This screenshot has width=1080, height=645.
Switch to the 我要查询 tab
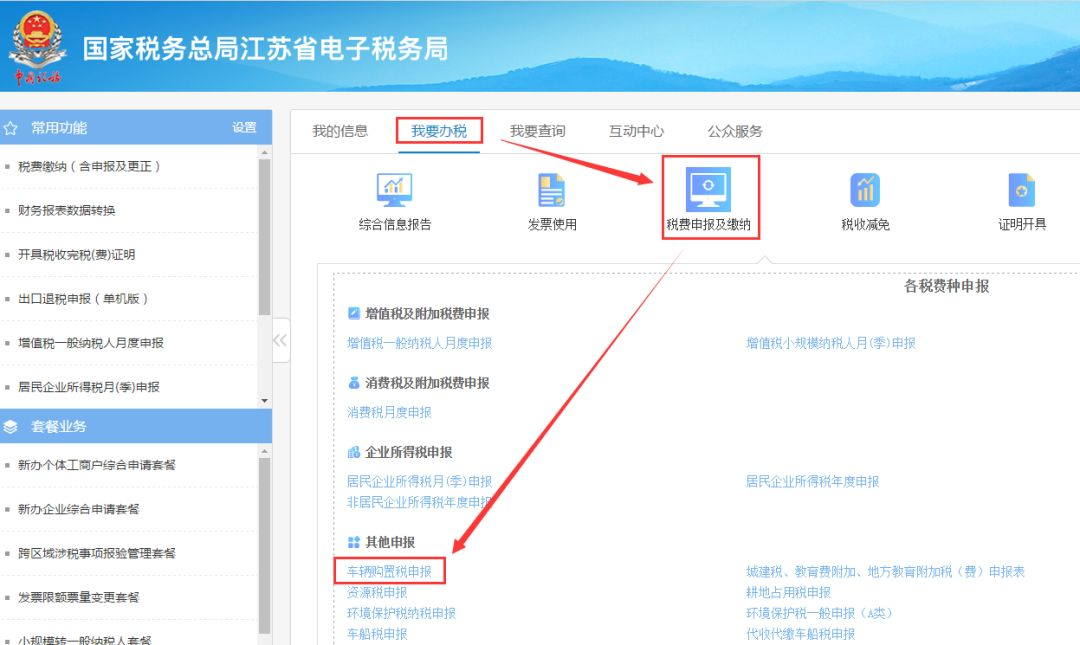click(537, 131)
